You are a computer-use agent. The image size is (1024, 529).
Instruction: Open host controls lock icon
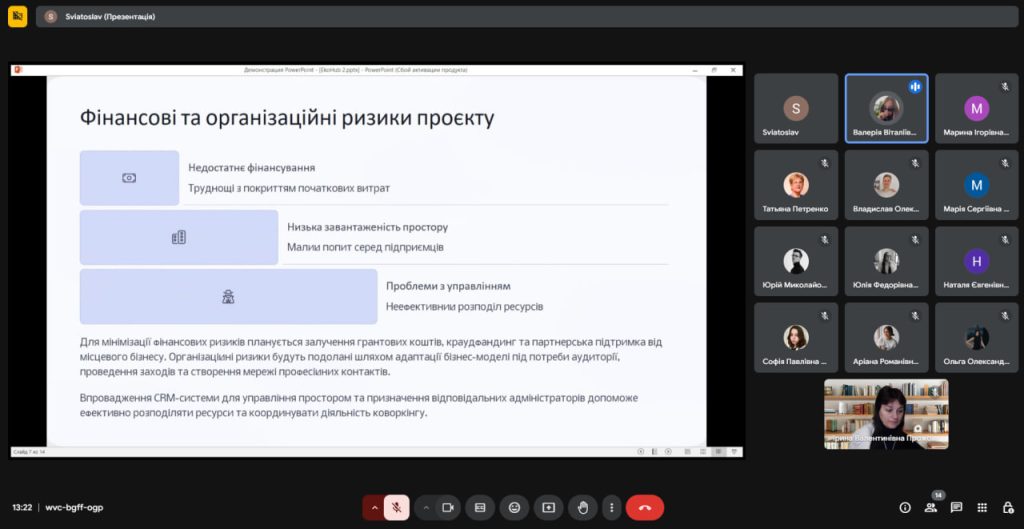[1006, 507]
